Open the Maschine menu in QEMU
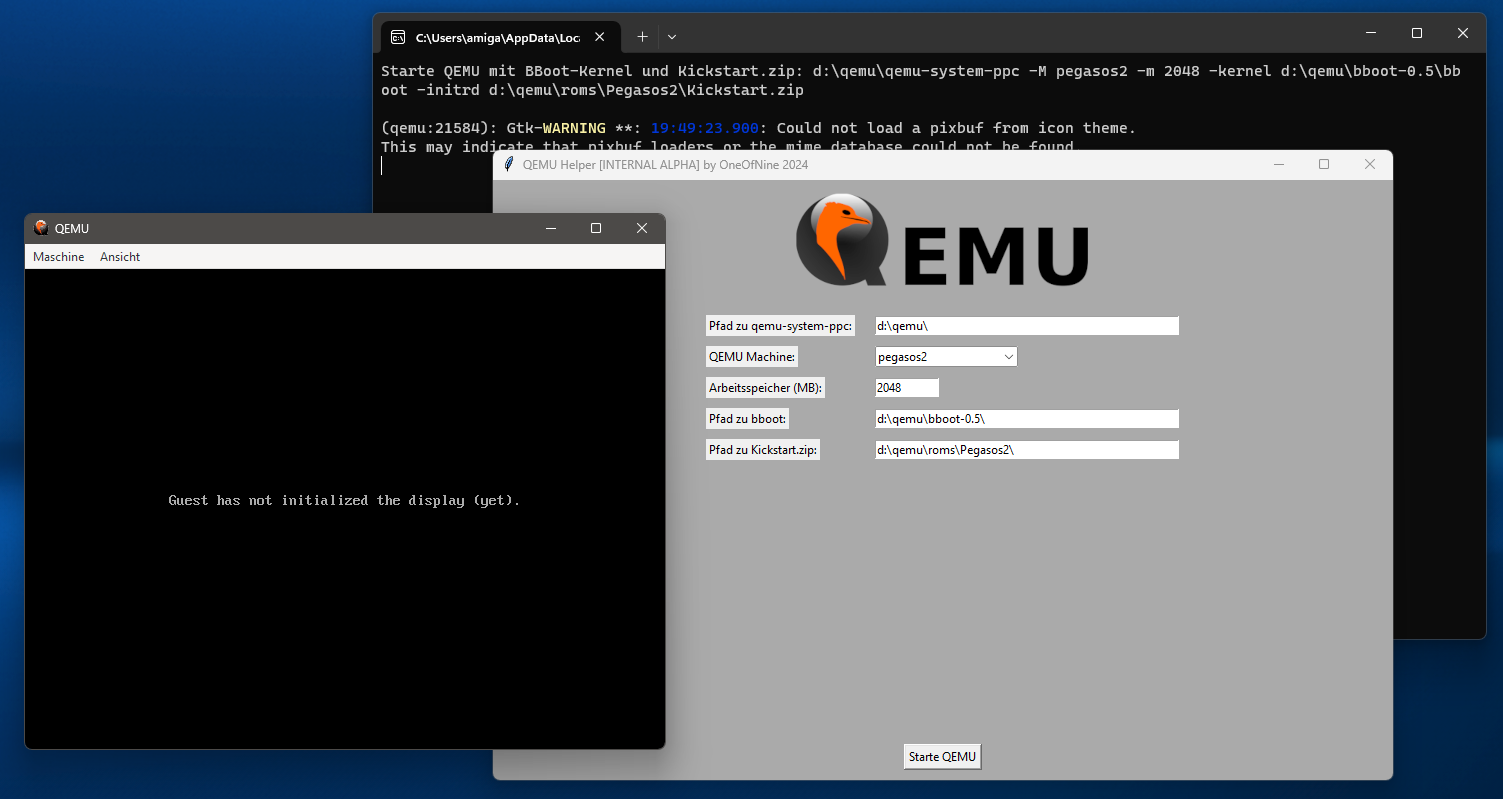This screenshot has width=1503, height=799. (x=59, y=257)
